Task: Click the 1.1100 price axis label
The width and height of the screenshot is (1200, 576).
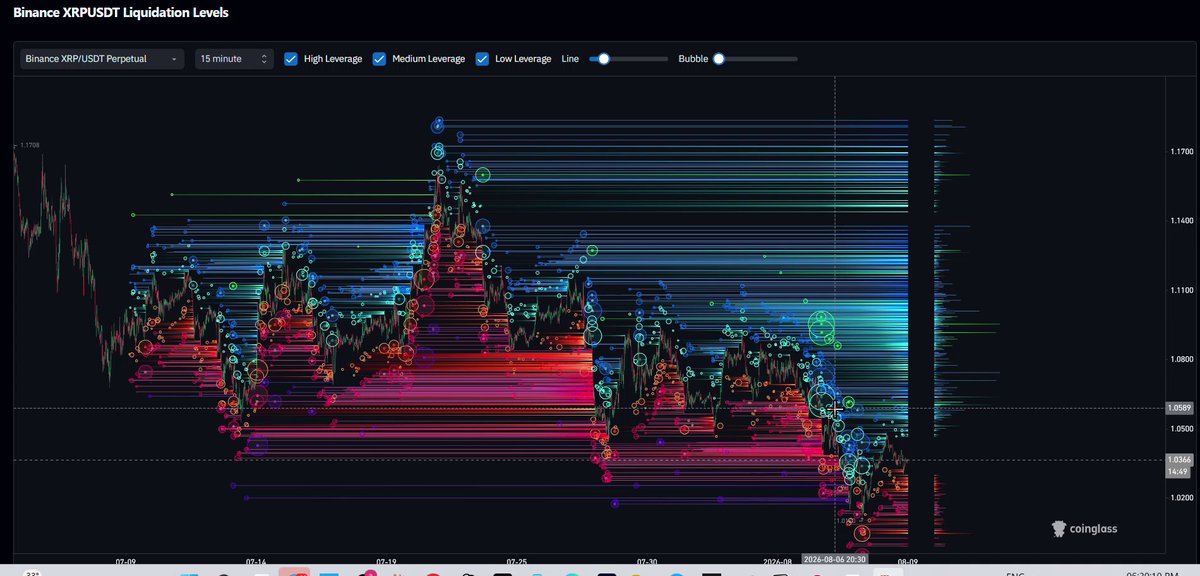Action: tap(1181, 289)
